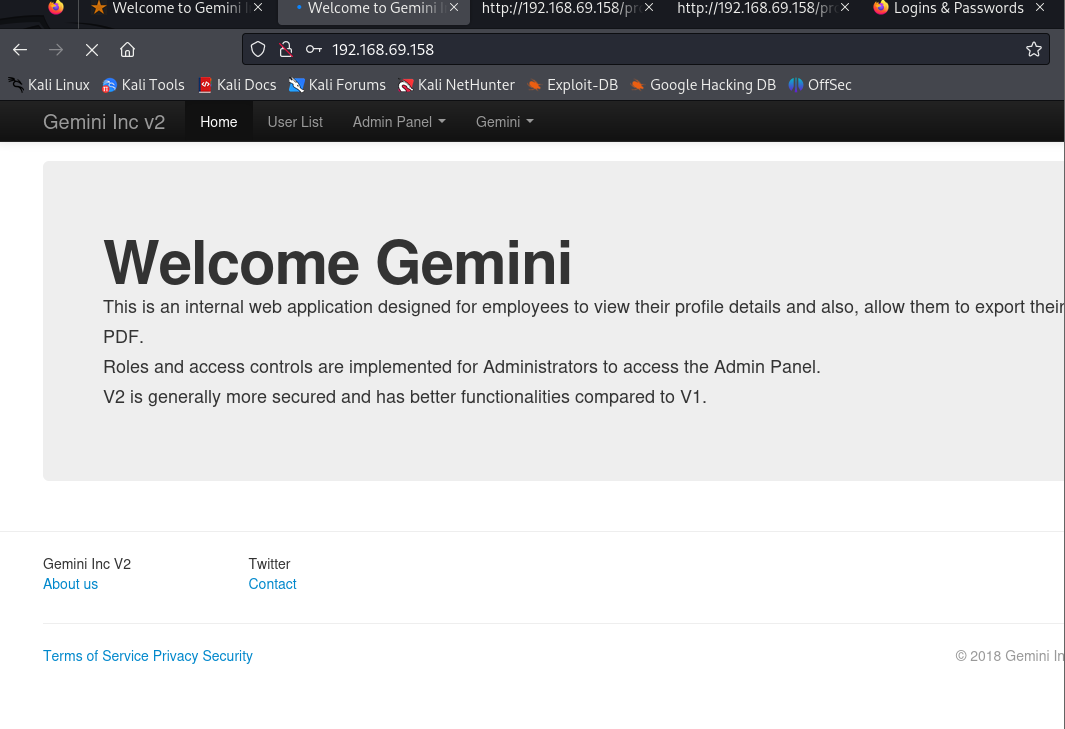Follow the About us link

(x=71, y=584)
